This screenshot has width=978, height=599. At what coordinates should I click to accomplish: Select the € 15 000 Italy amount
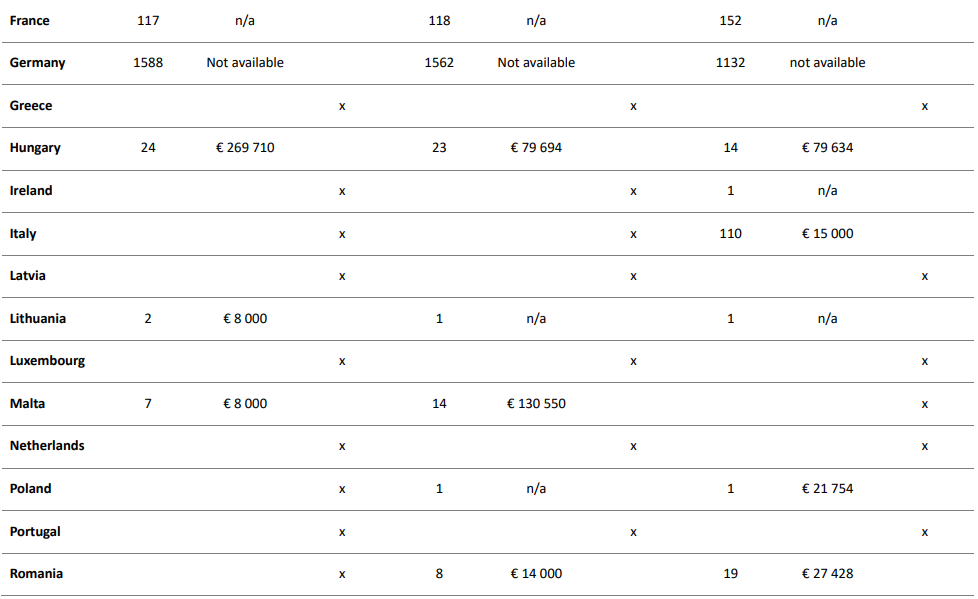click(827, 234)
